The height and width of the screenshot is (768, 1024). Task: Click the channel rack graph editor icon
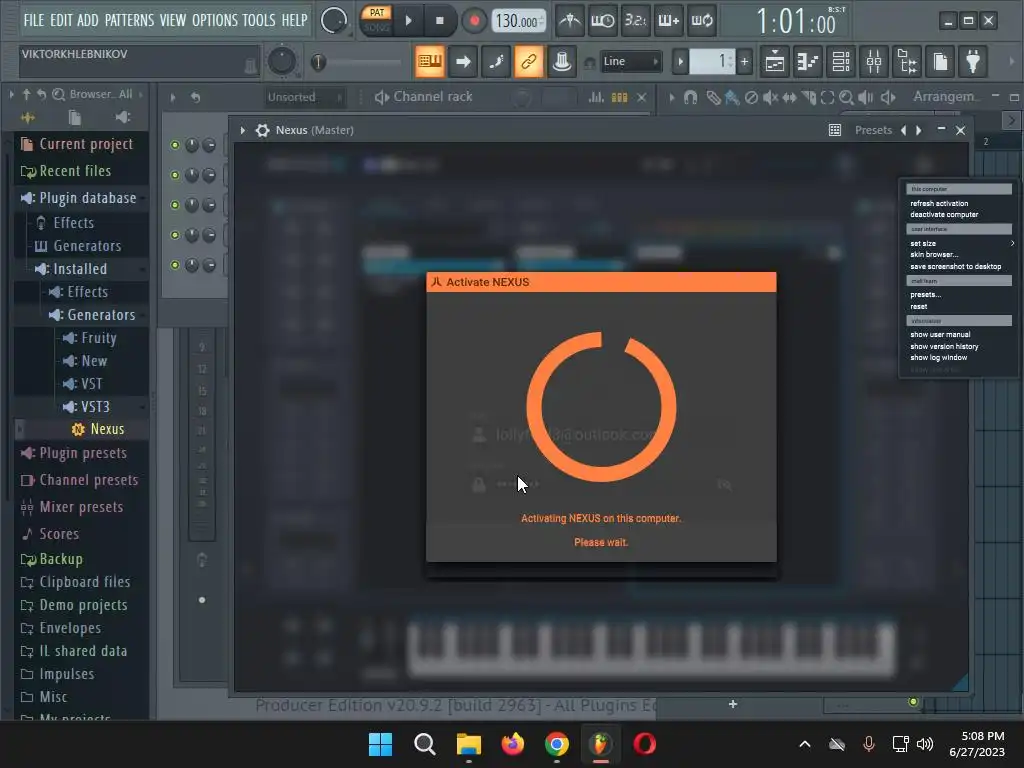pos(596,97)
